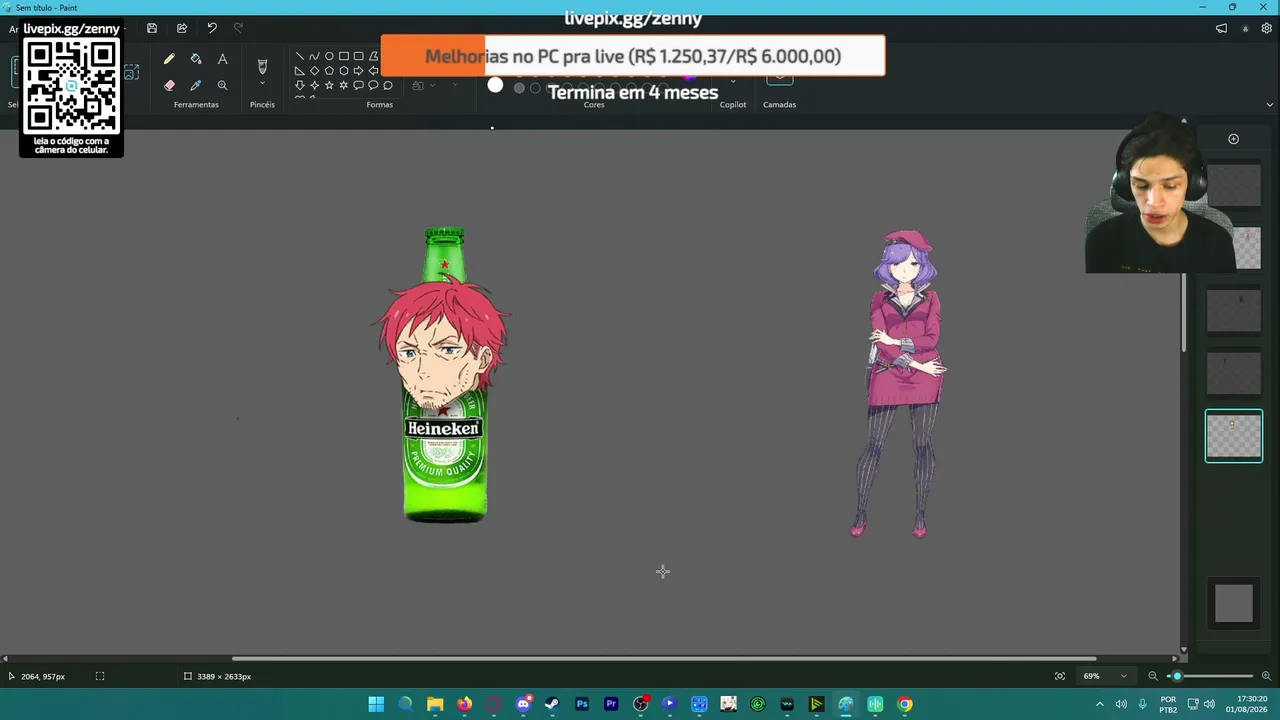This screenshot has height=720, width=1280.
Task: Click the horizontal canvas scrollbar
Action: 664,658
